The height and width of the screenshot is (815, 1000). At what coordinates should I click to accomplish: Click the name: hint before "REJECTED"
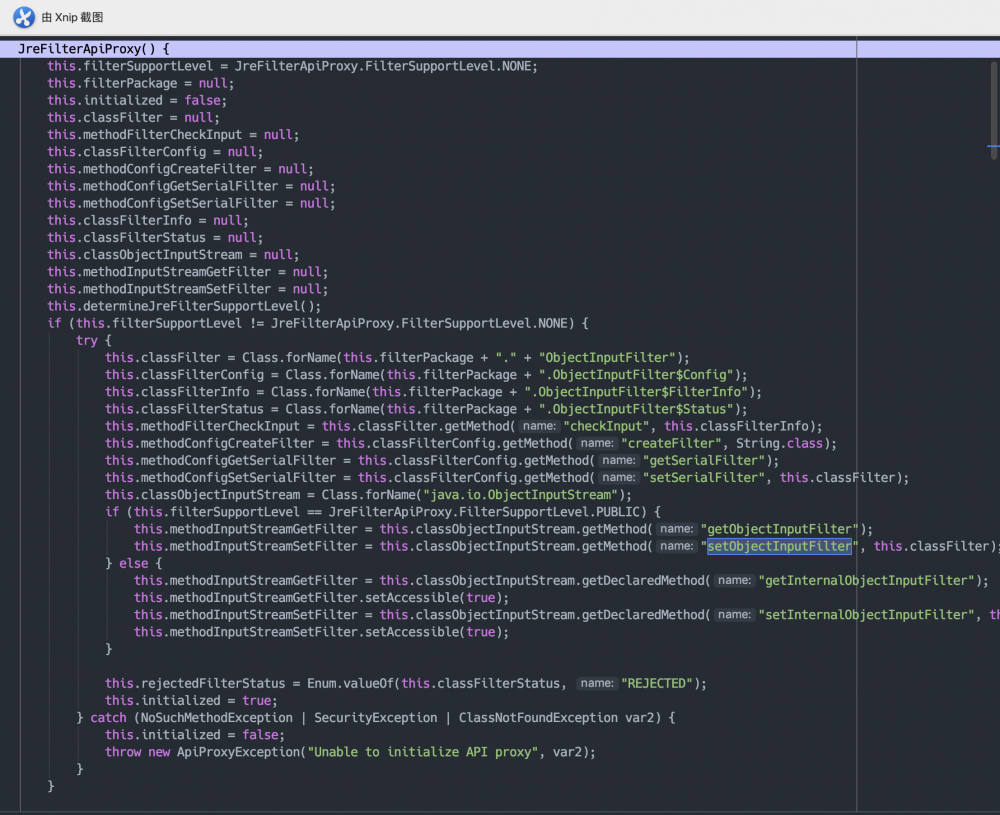coord(597,684)
